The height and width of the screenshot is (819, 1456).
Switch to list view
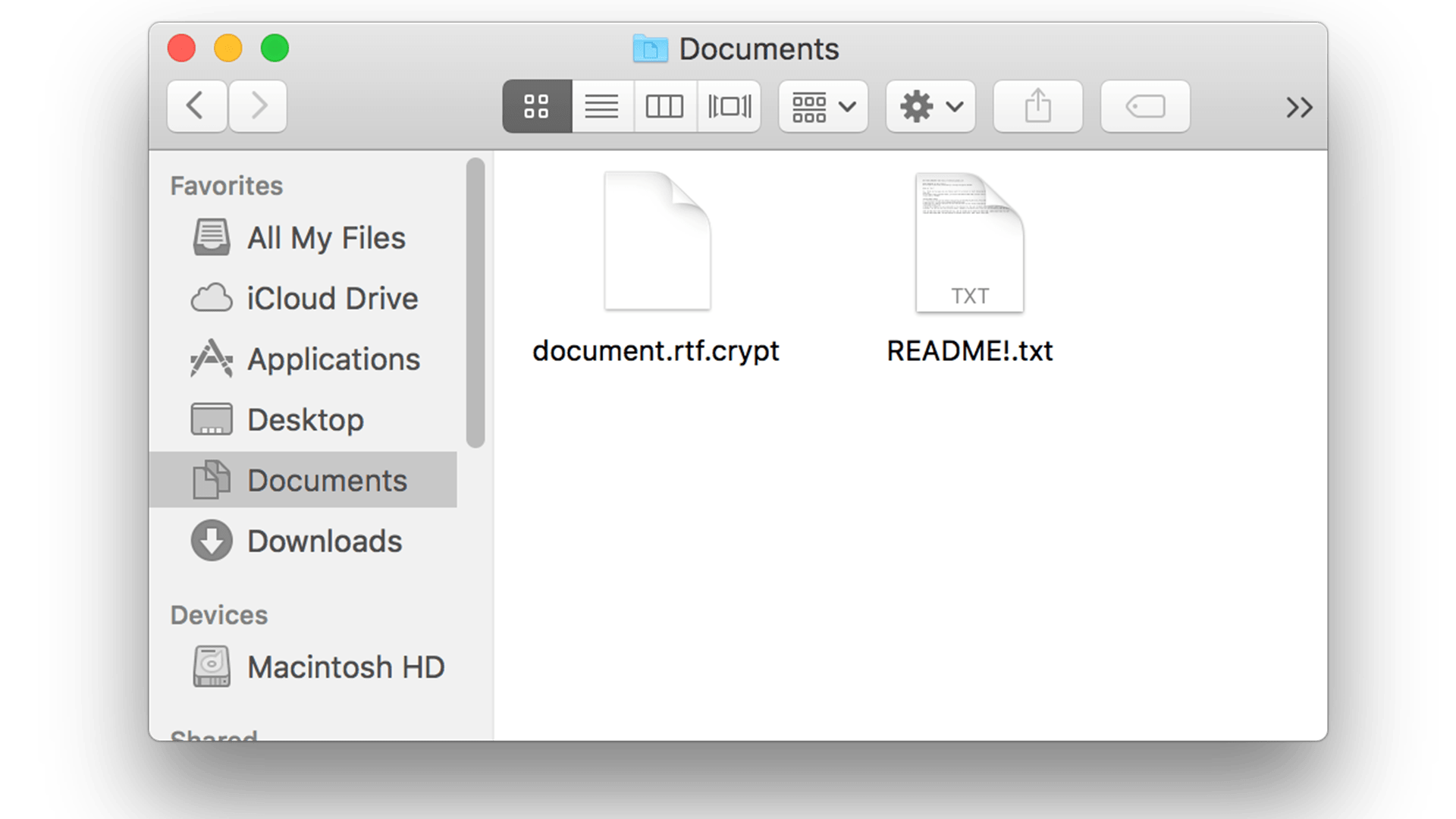(602, 106)
